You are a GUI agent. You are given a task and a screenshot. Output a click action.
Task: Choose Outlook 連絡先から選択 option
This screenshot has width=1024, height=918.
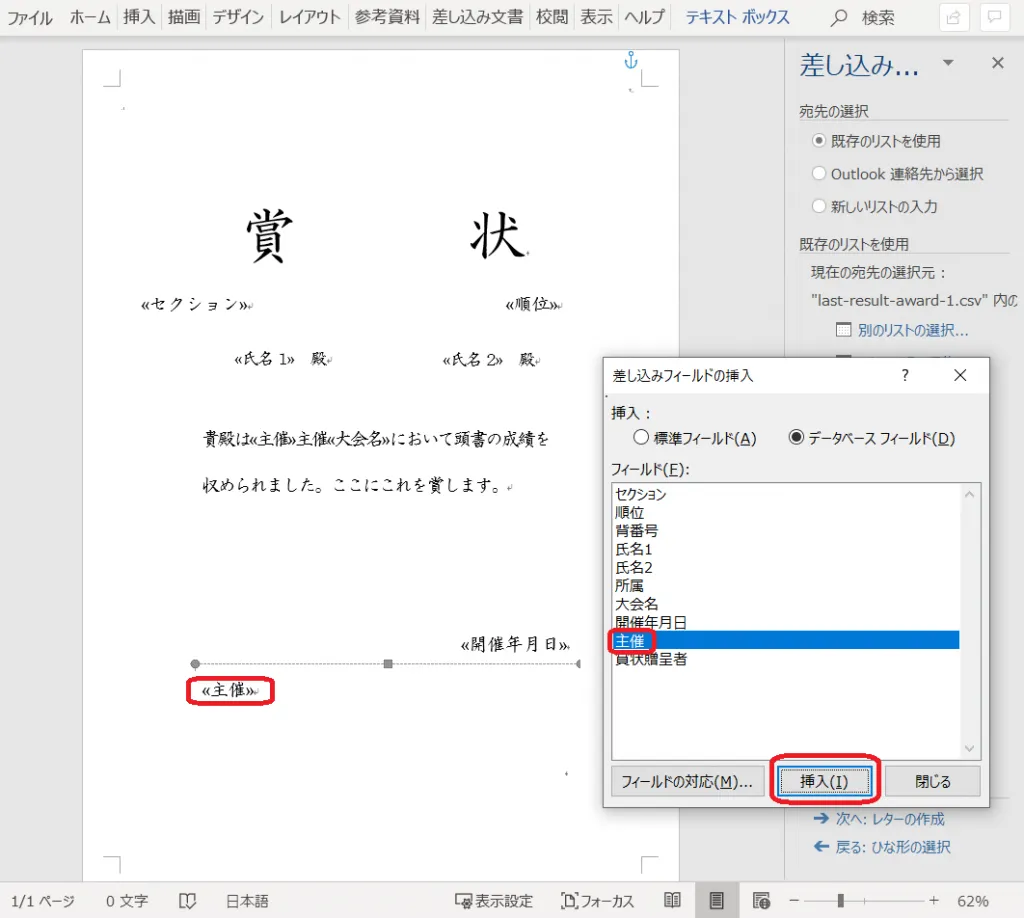pyautogui.click(x=819, y=174)
